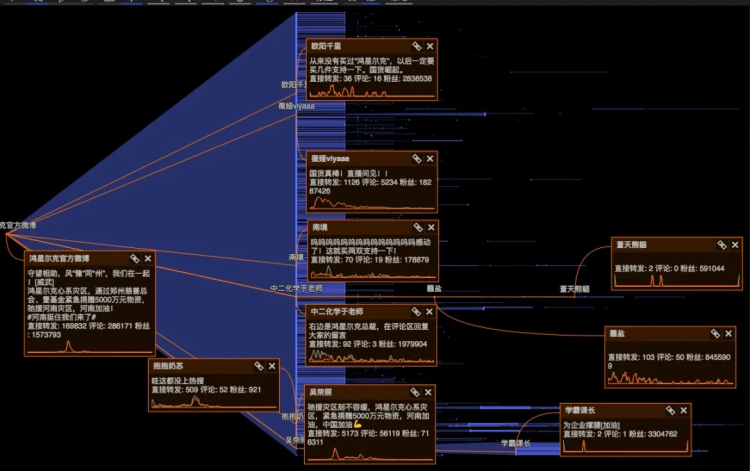Pin the 董天熊猫 info card
The height and width of the screenshot is (471, 750).
pyautogui.click(x=722, y=244)
